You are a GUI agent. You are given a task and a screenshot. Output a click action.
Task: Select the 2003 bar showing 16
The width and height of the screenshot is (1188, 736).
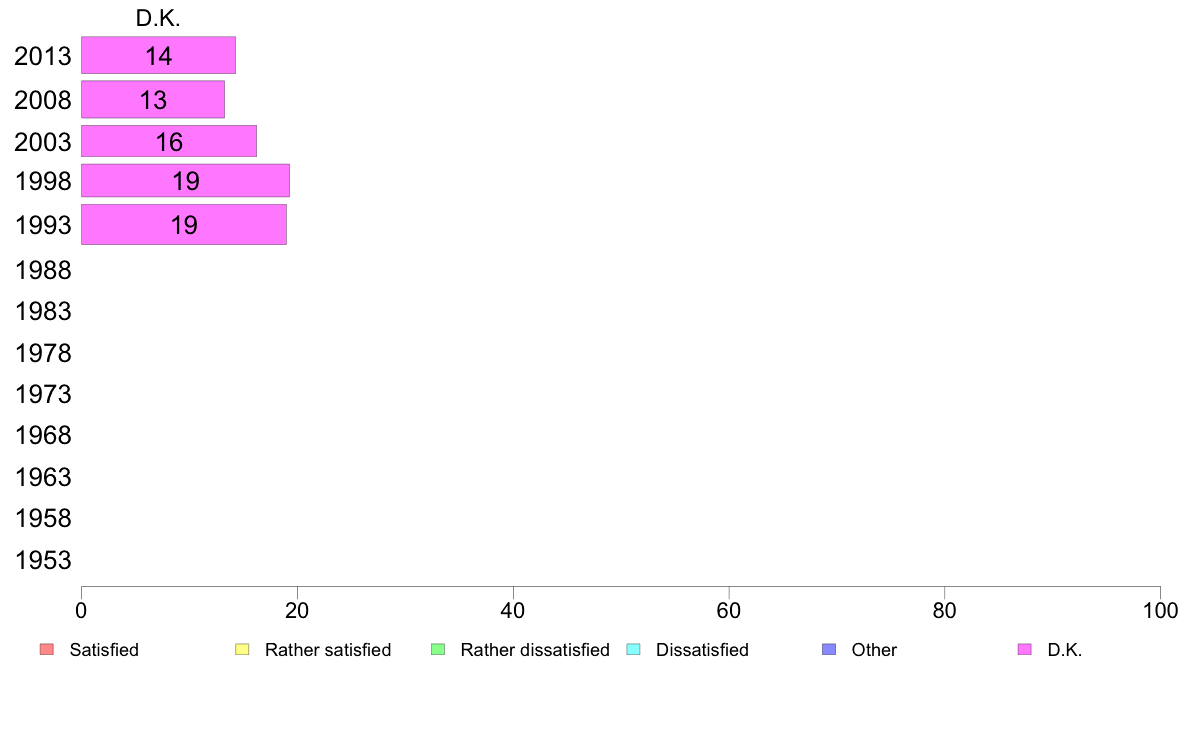coord(168,142)
